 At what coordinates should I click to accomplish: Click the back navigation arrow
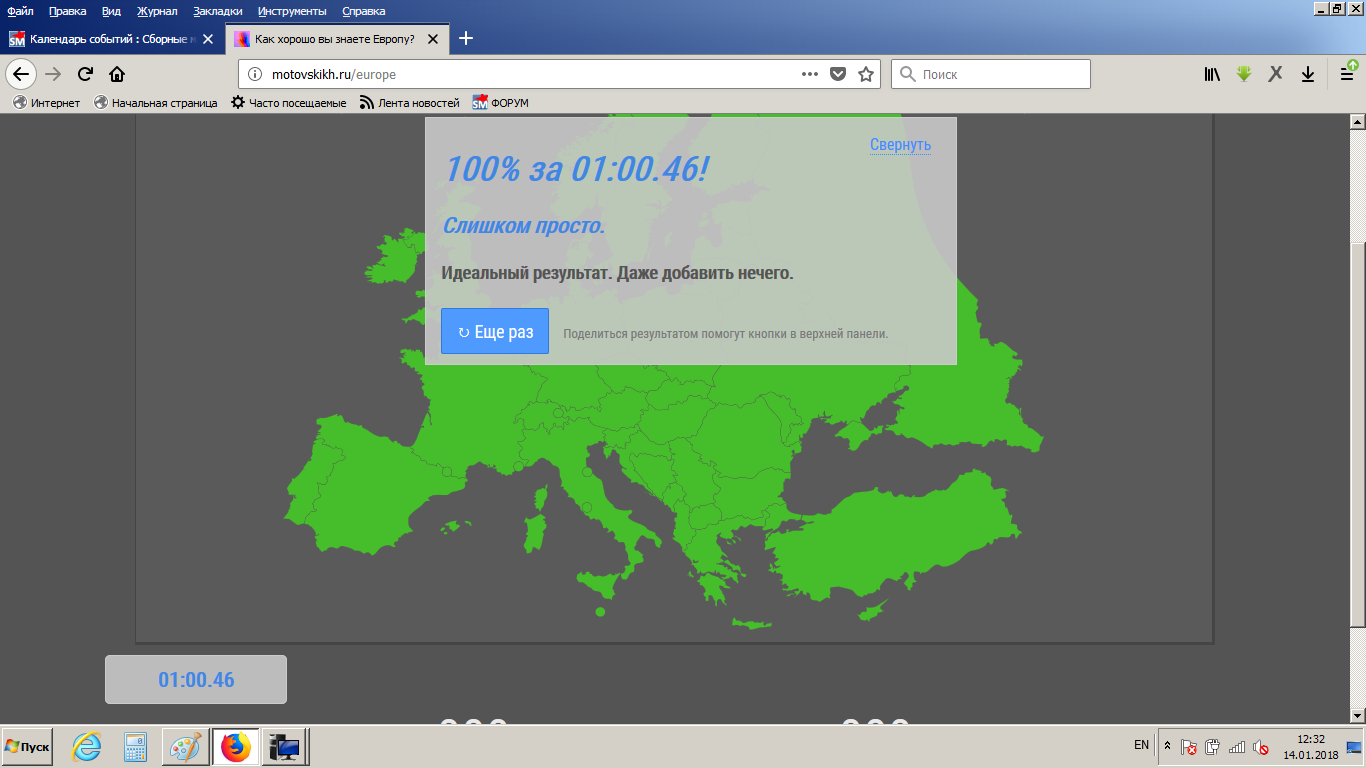(21, 74)
